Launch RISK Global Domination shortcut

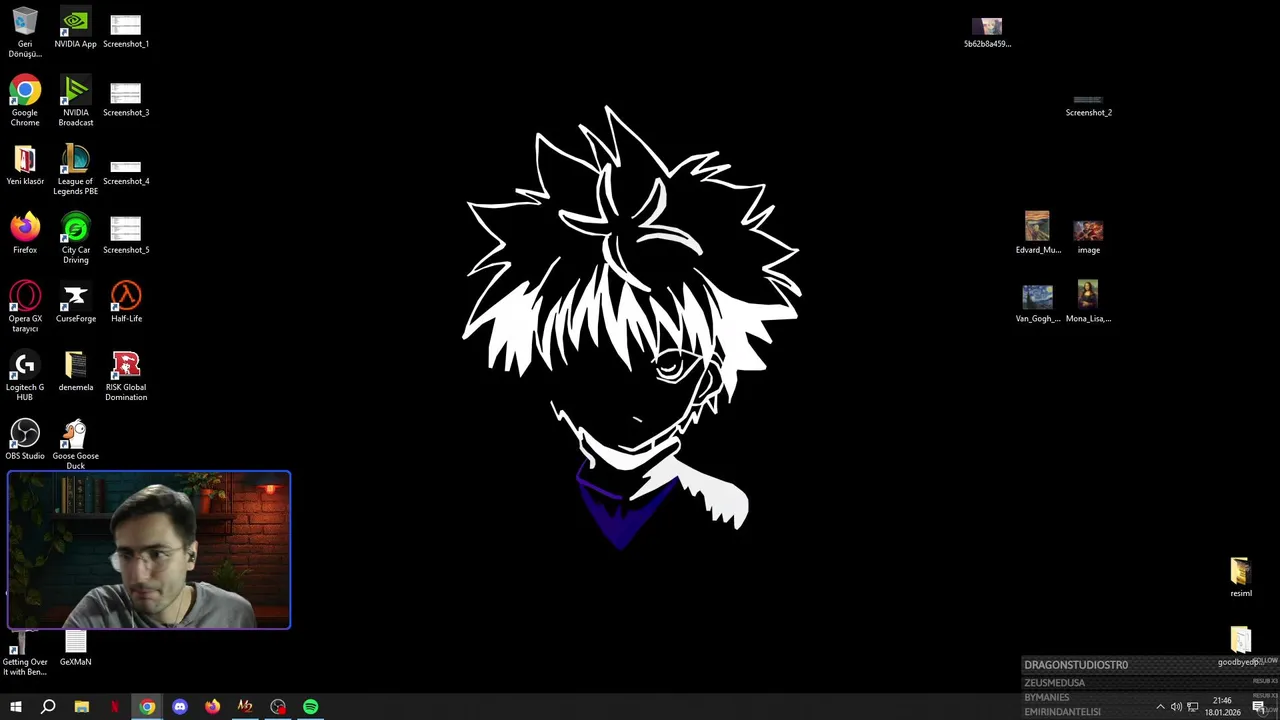click(x=126, y=376)
